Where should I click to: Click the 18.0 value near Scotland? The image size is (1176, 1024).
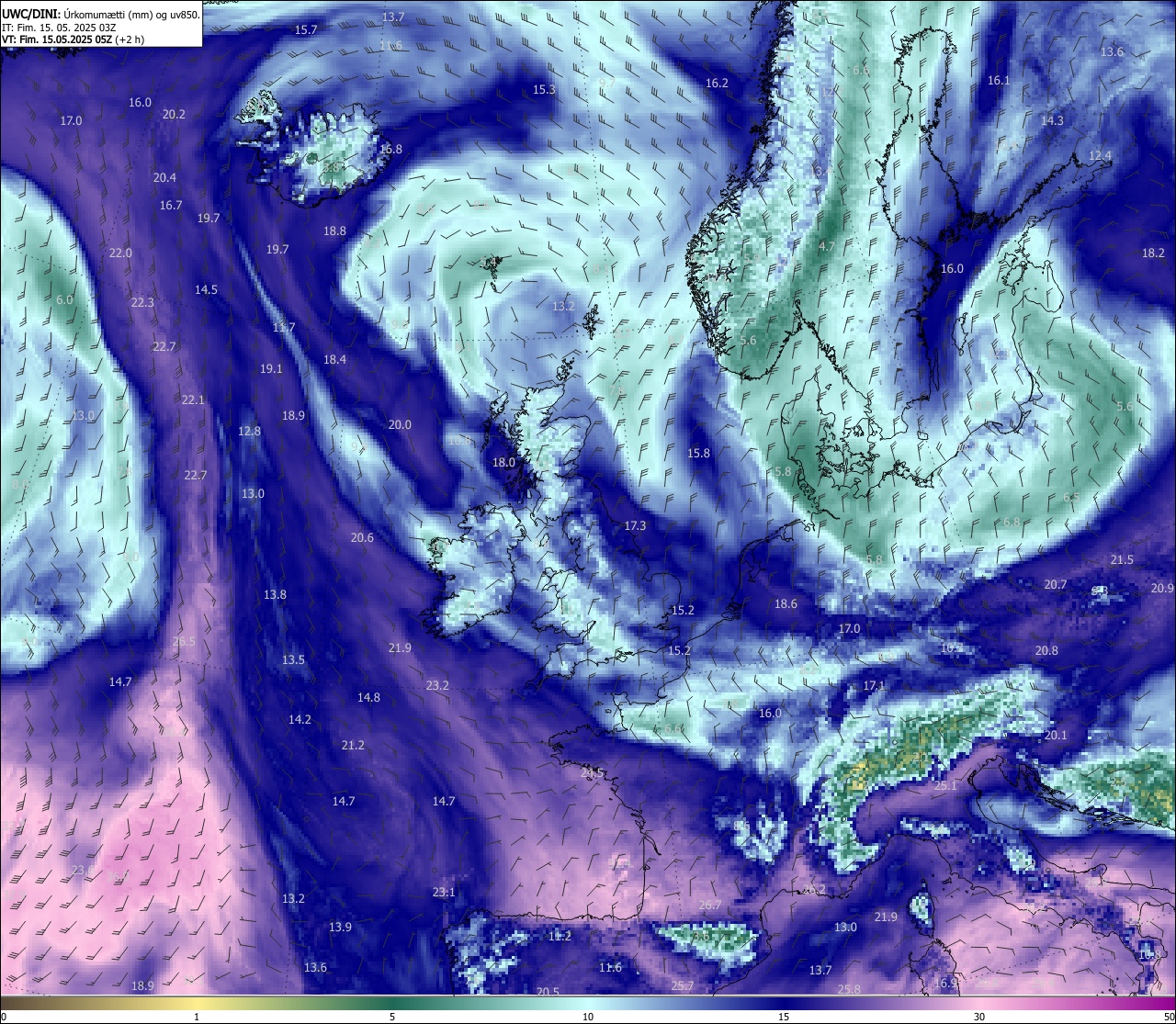point(503,464)
